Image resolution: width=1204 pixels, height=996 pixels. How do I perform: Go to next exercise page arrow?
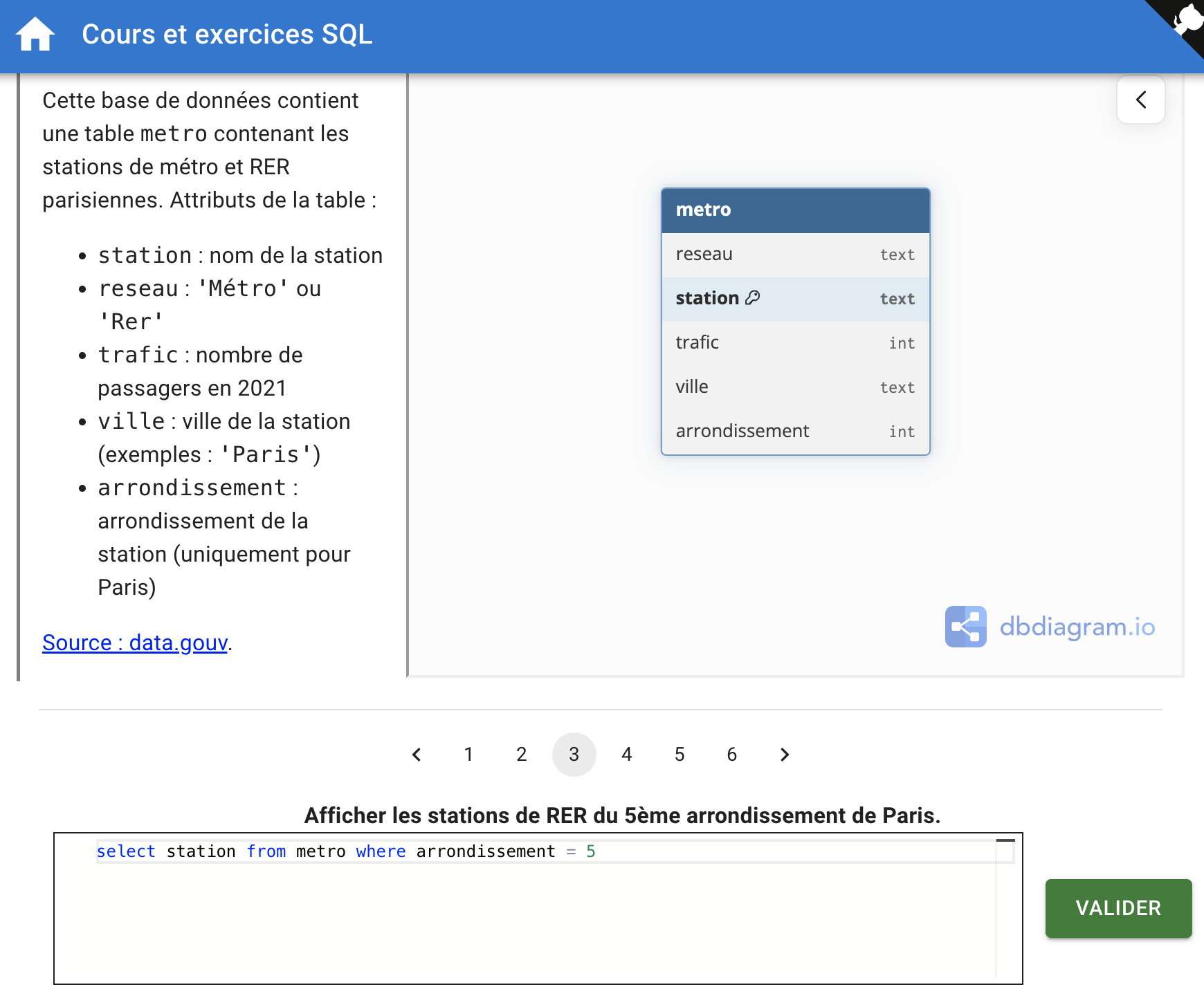(784, 755)
